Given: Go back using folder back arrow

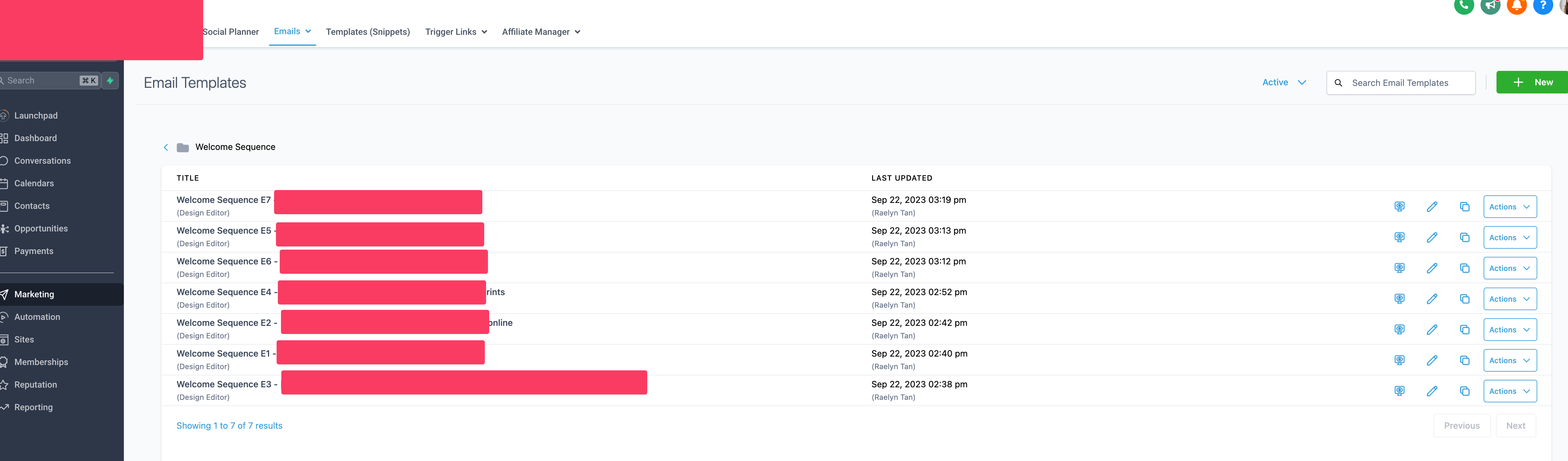Looking at the screenshot, I should [x=166, y=147].
